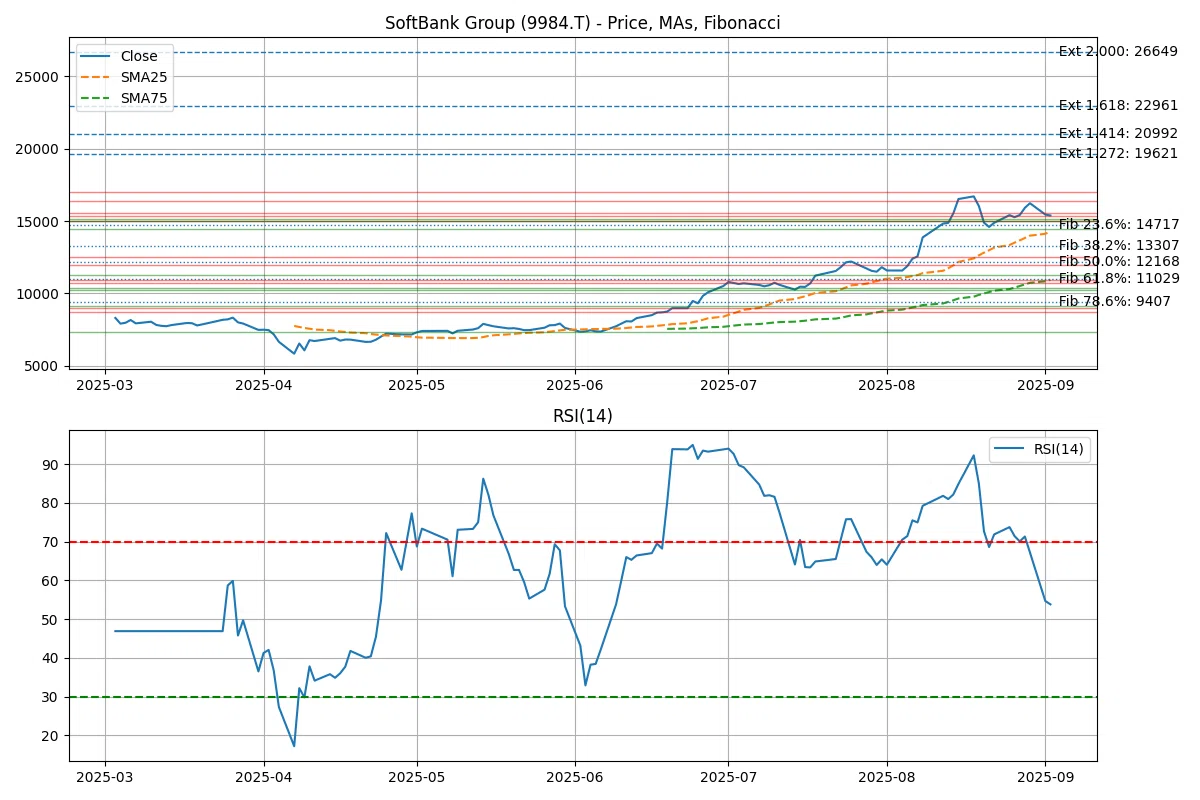The image size is (1200, 800).
Task: Click the Fib 23.6%: 14717 label
Action: tap(1119, 224)
